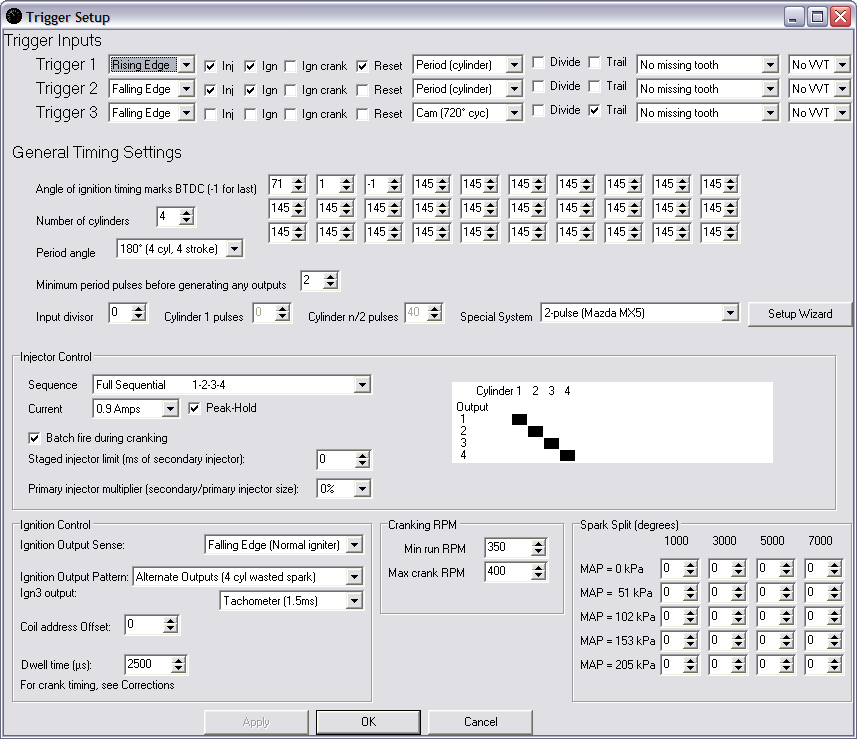Increase the Coil address Offset spinner
This screenshot has width=857, height=739.
[170, 620]
